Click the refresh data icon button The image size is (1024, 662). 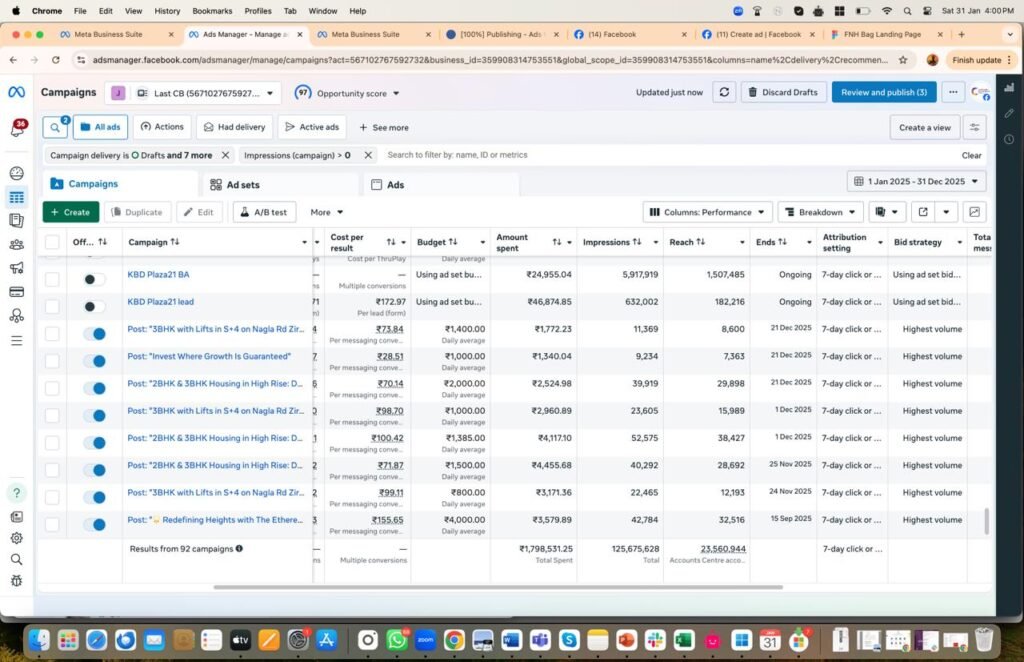point(721,92)
